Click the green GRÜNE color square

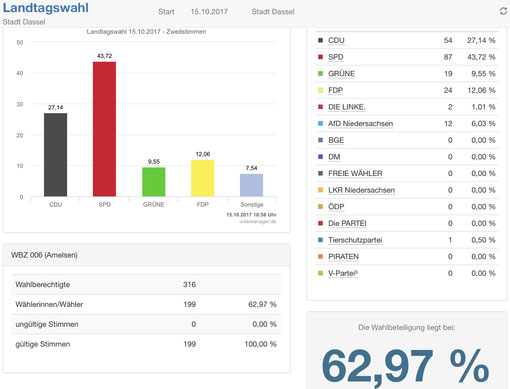coord(320,74)
